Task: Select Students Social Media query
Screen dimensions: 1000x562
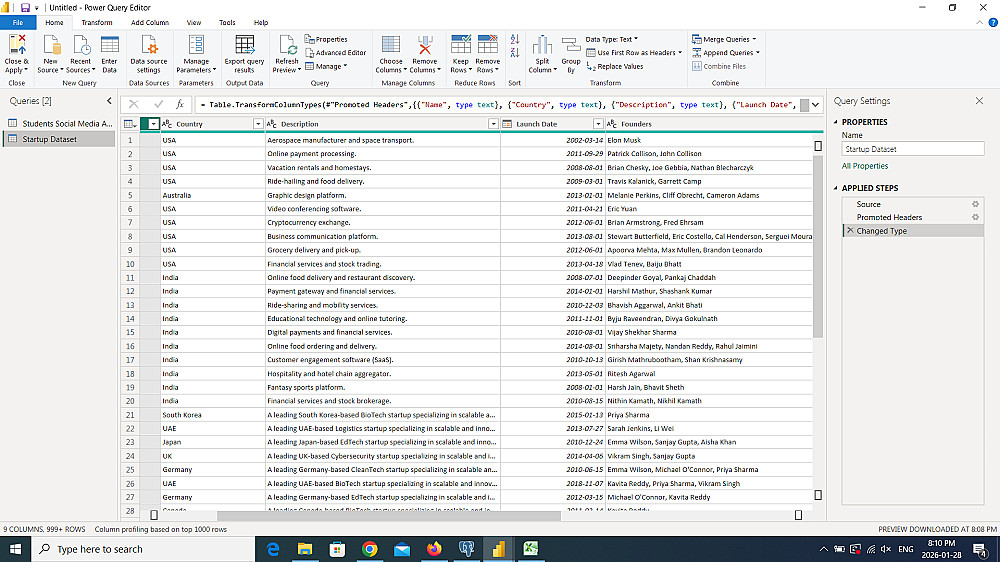Action: (59, 124)
